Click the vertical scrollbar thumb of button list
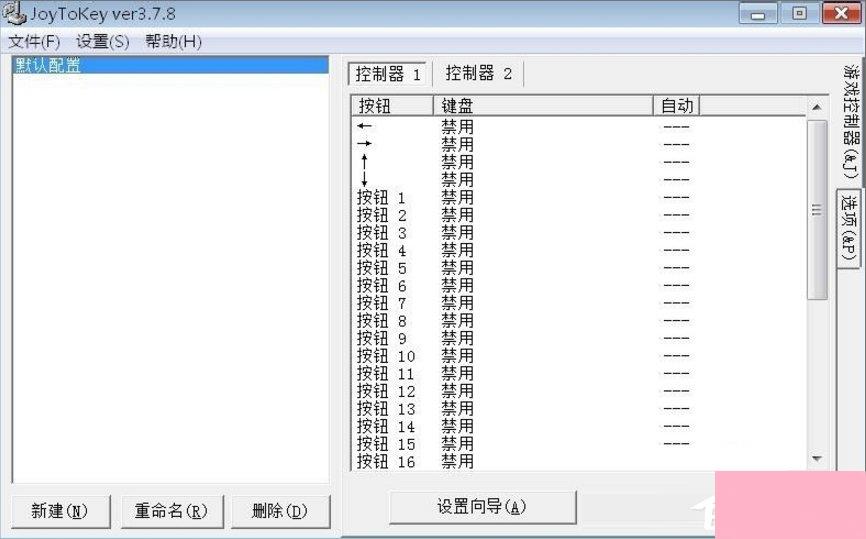The height and width of the screenshot is (539, 866). 817,210
